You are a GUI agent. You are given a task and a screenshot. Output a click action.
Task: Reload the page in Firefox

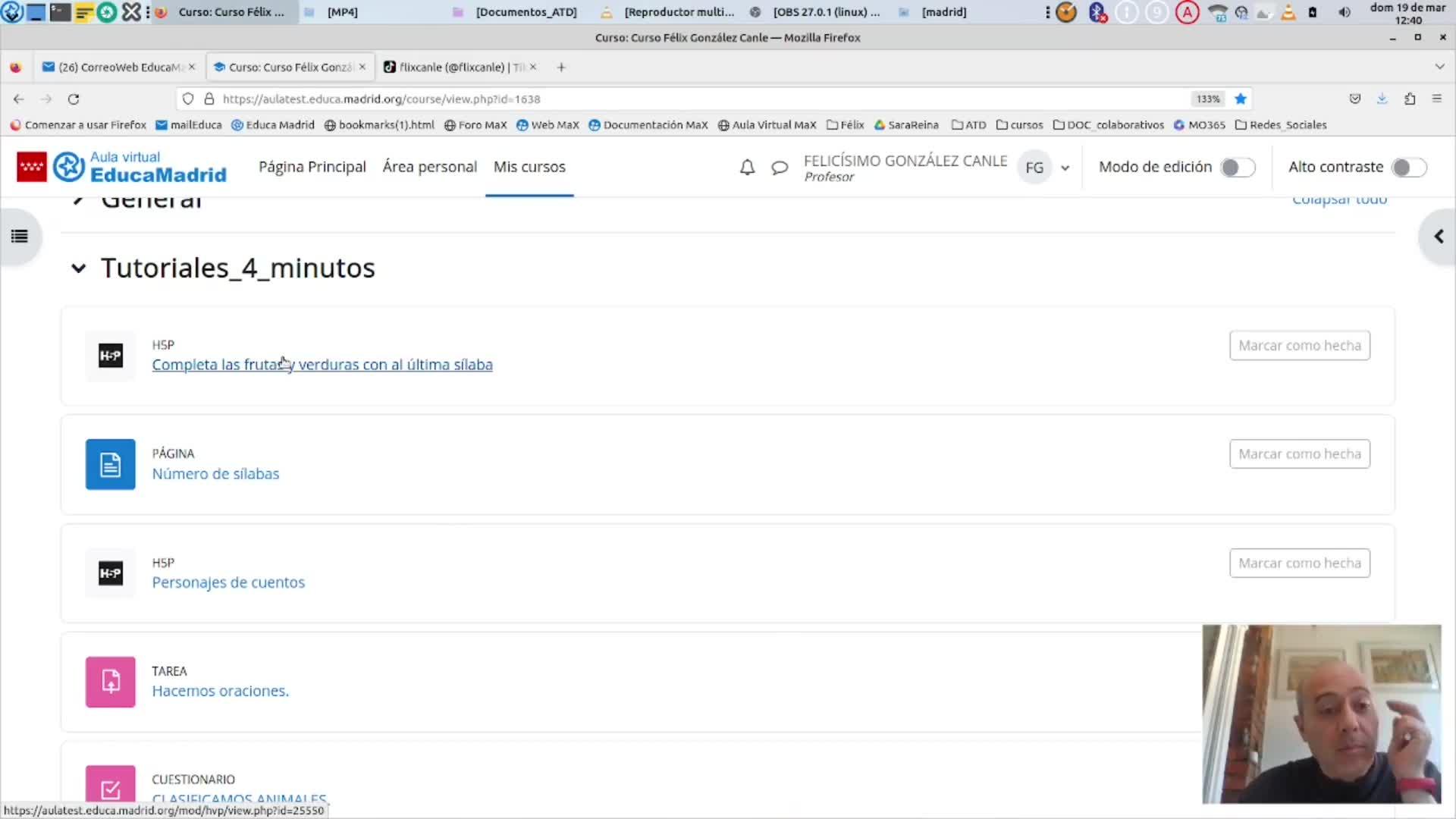[74, 99]
